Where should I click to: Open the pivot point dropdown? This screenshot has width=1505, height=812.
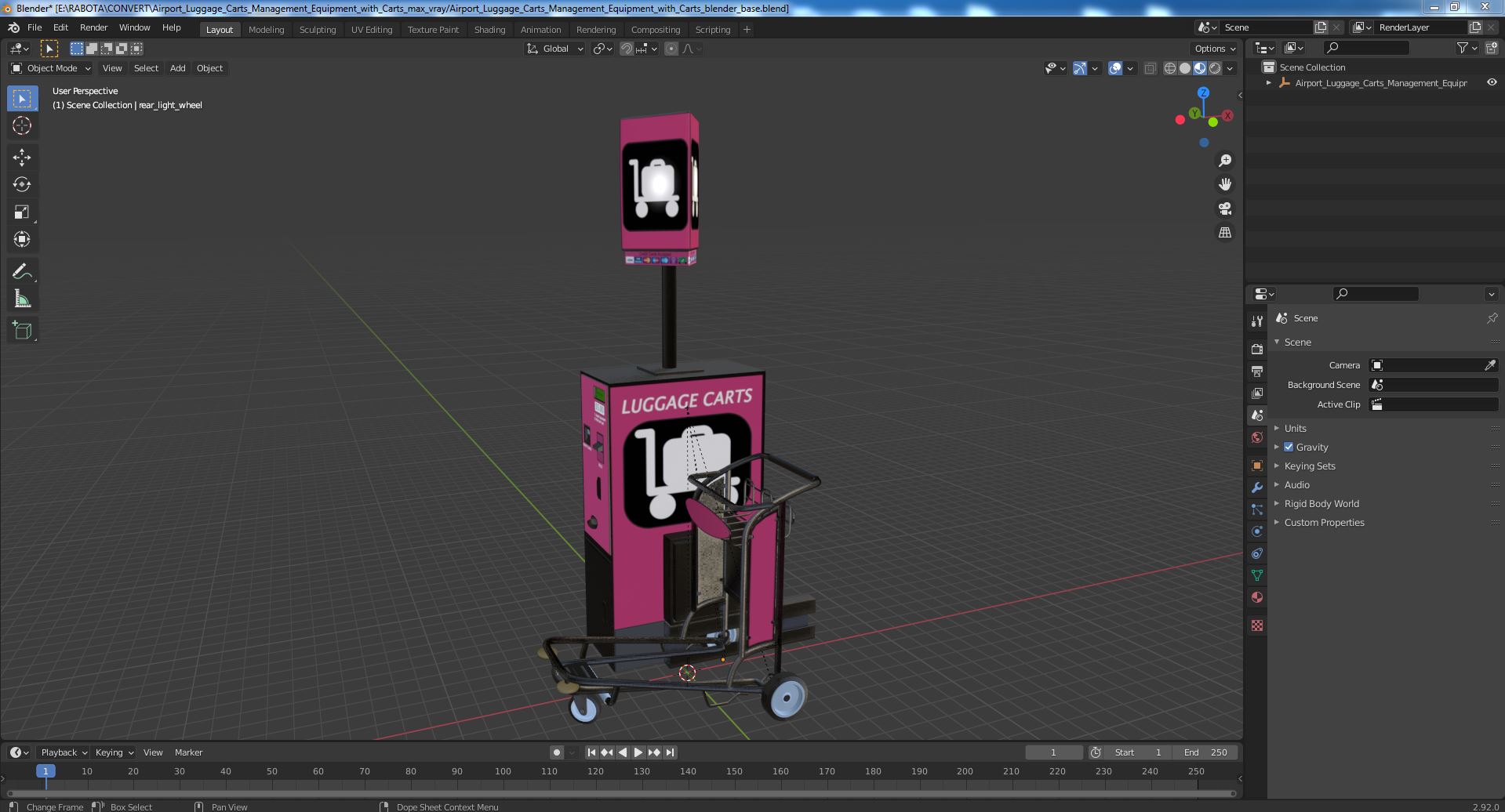click(602, 49)
